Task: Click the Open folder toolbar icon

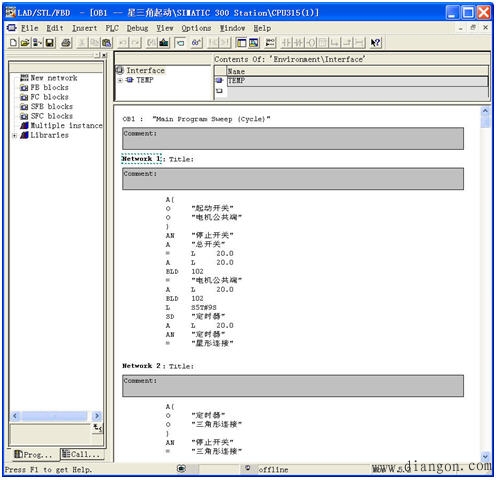Action: 25,43
